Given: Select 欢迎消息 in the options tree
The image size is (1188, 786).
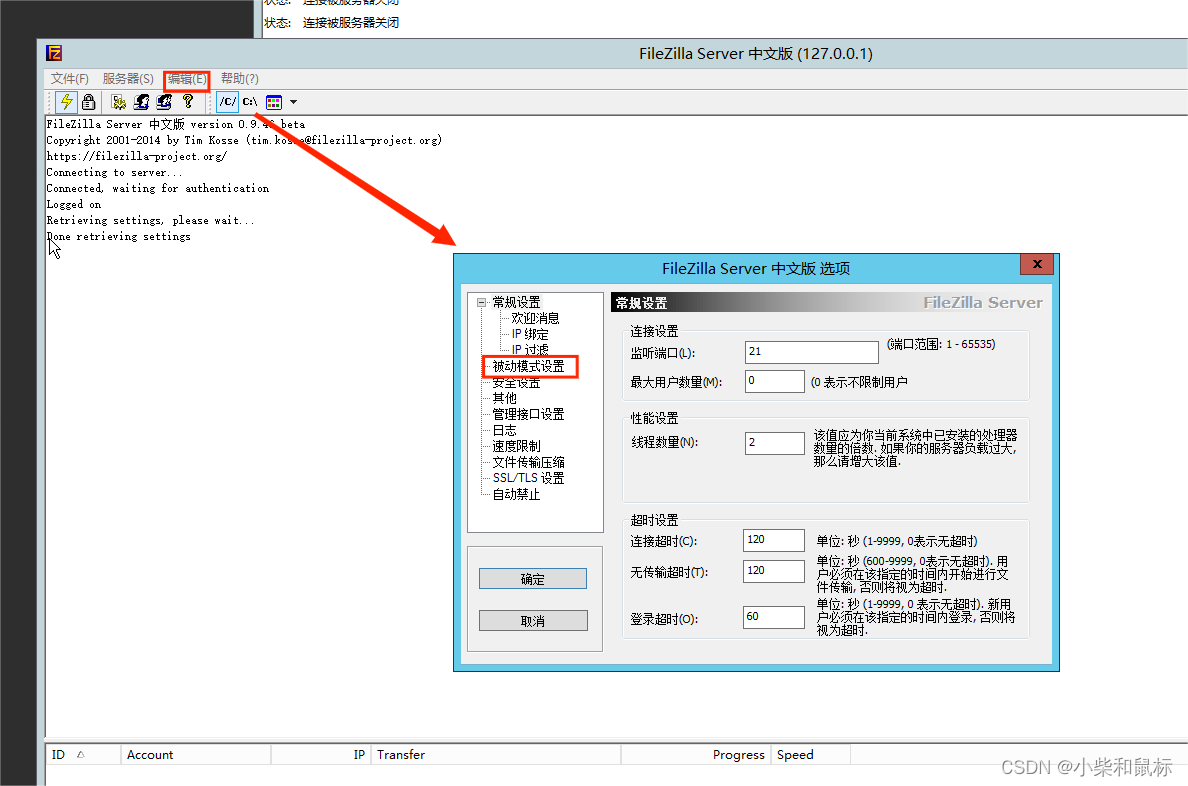Looking at the screenshot, I should pyautogui.click(x=535, y=318).
